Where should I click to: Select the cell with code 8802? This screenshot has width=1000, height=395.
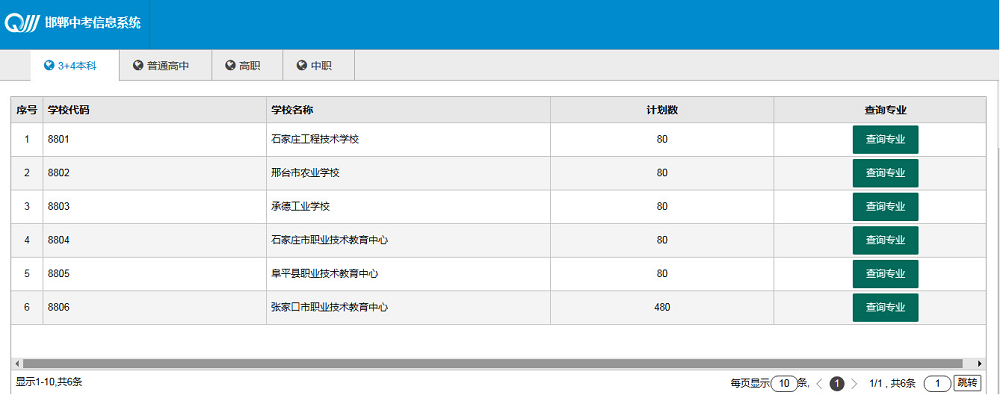click(154, 173)
